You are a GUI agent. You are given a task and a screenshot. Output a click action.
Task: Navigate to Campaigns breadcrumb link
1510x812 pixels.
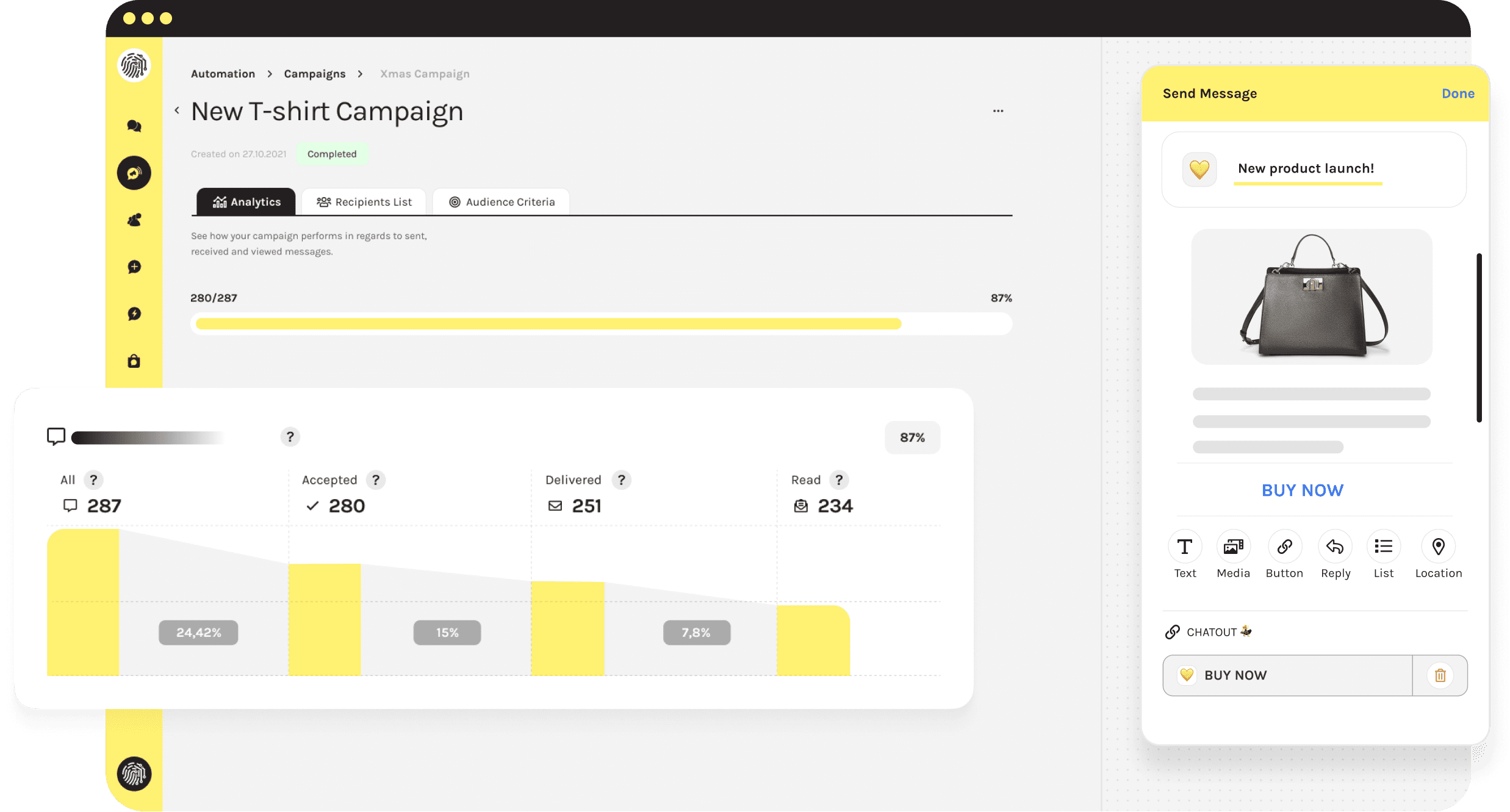click(314, 74)
